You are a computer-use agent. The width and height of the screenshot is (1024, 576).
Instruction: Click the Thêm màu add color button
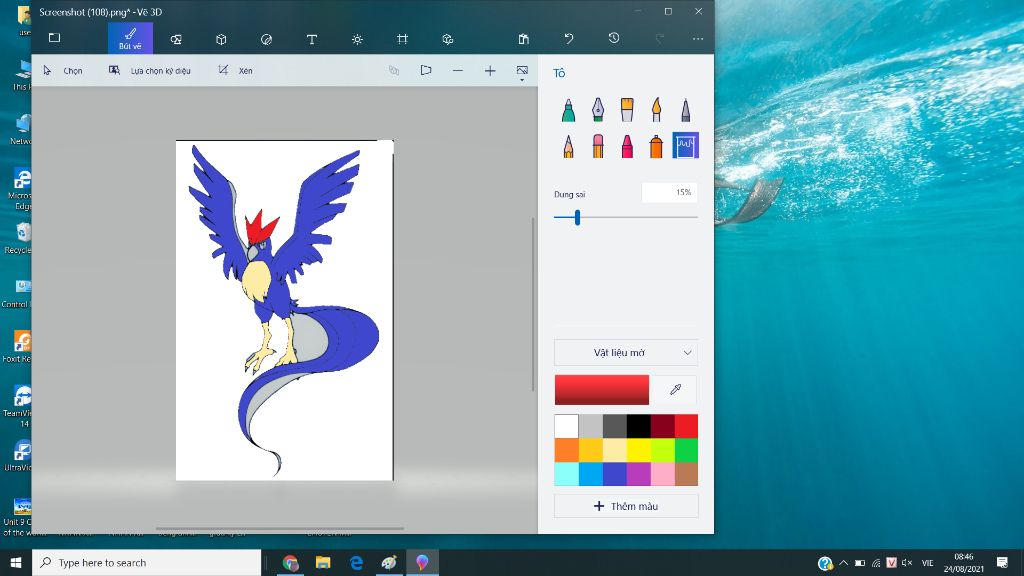pyautogui.click(x=626, y=506)
